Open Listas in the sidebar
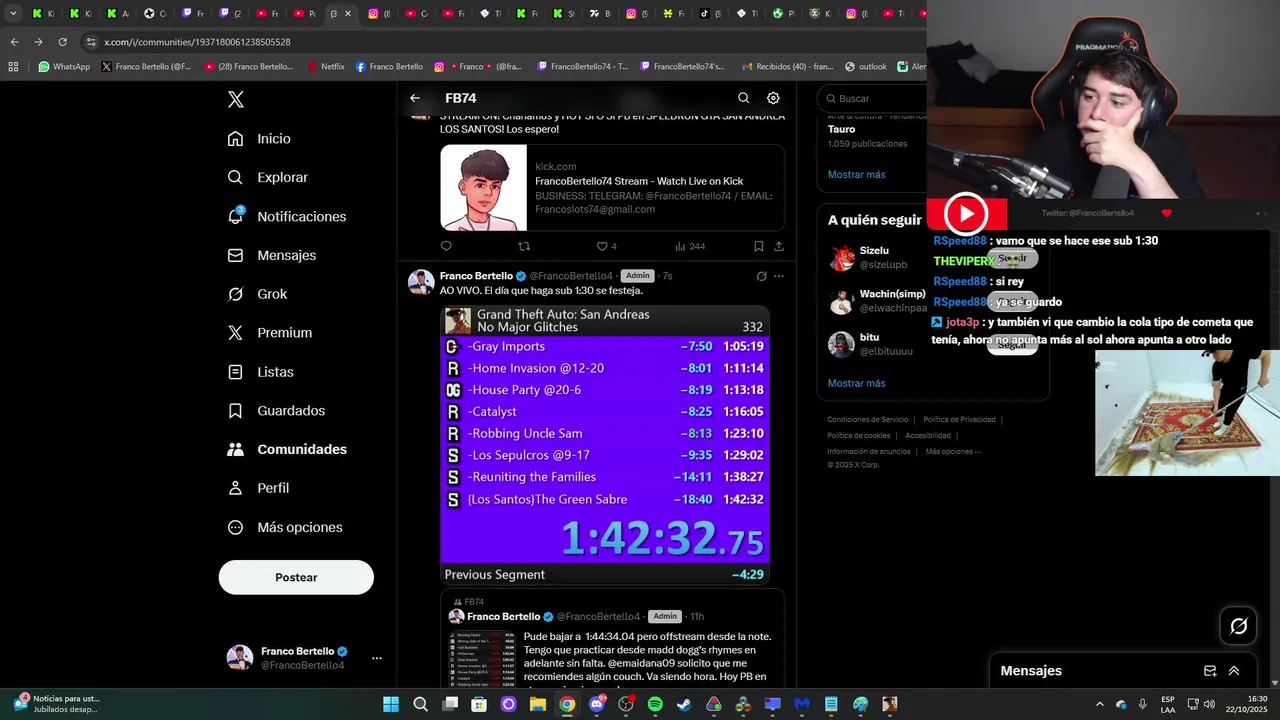The image size is (1280, 720). coord(260,372)
